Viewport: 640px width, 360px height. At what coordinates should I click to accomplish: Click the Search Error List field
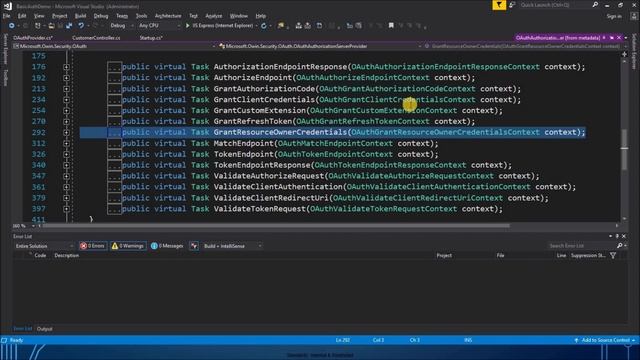tap(581, 246)
